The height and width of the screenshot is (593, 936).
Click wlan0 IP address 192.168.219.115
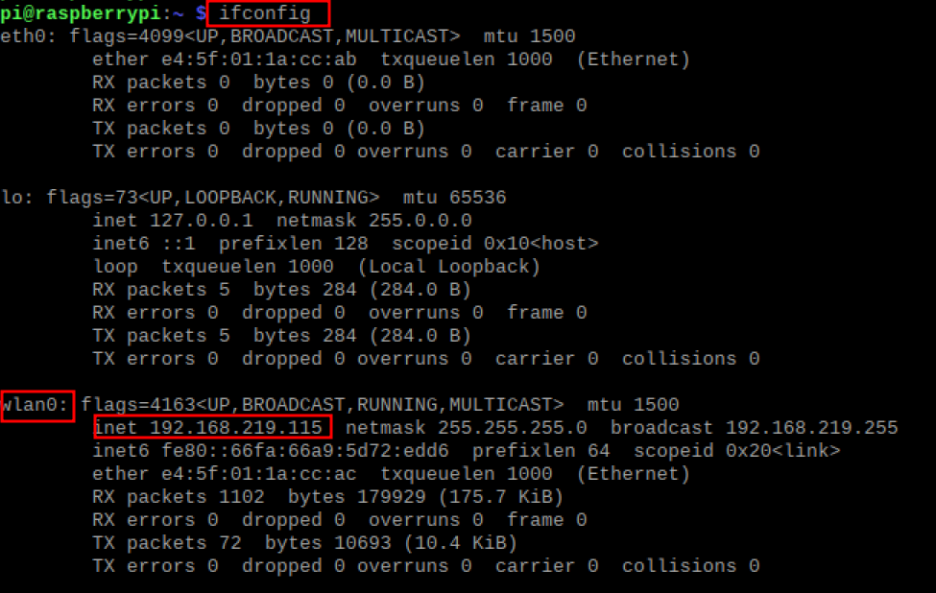(x=236, y=428)
